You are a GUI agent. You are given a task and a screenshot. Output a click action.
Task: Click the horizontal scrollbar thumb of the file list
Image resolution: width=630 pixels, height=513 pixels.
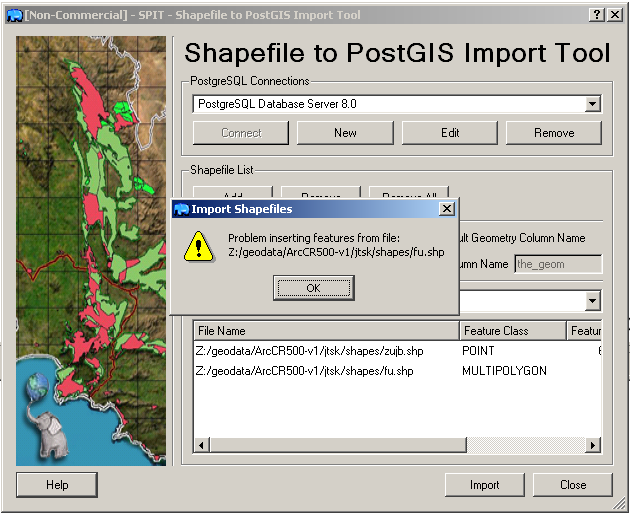[x=338, y=445]
